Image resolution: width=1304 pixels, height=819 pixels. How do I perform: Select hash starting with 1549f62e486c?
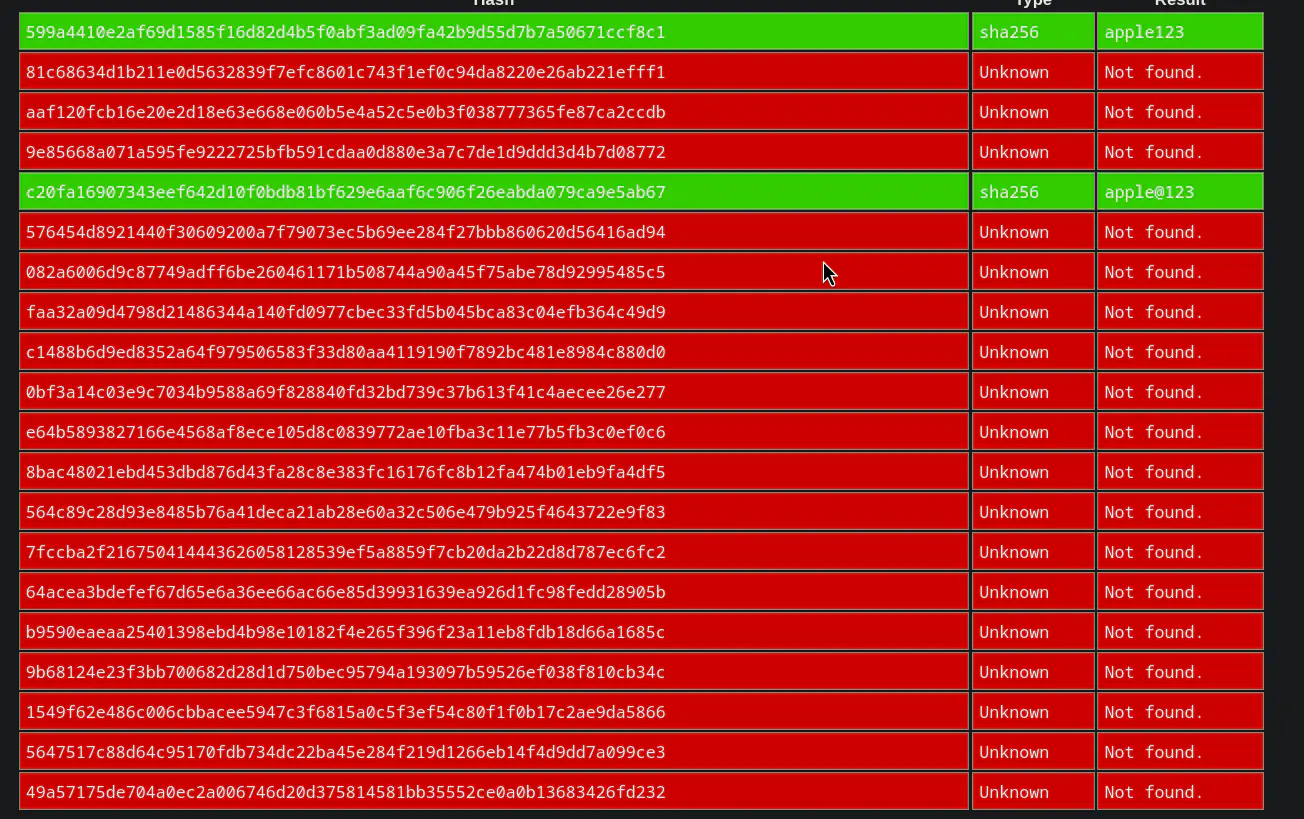tap(494, 711)
